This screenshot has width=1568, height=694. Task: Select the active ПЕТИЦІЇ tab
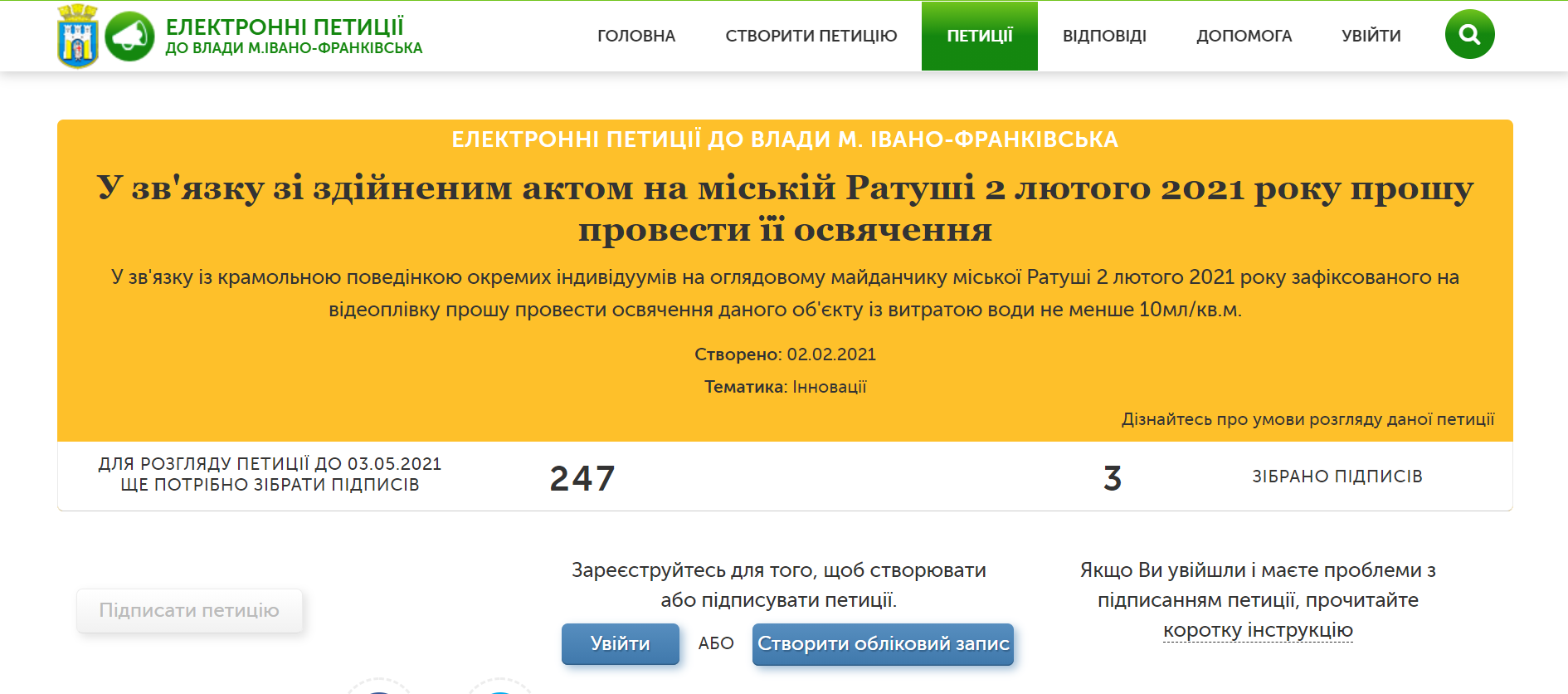(979, 37)
